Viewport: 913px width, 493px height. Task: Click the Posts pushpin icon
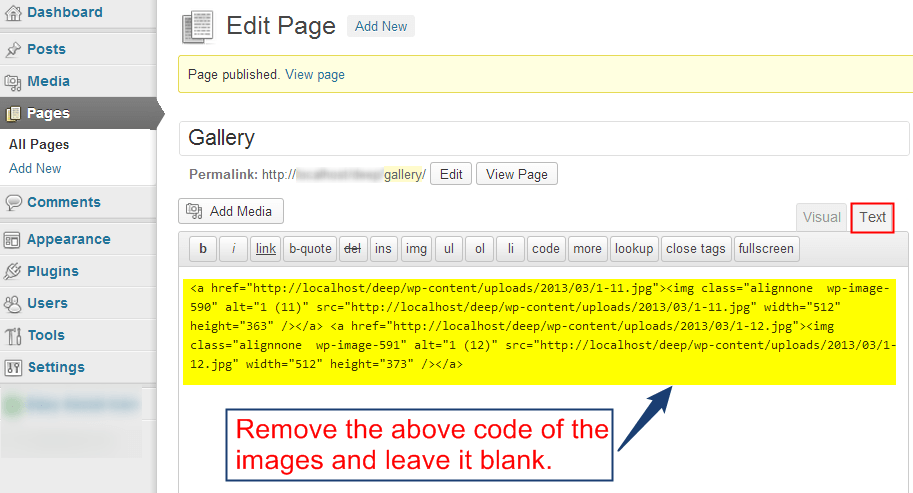click(x=13, y=49)
